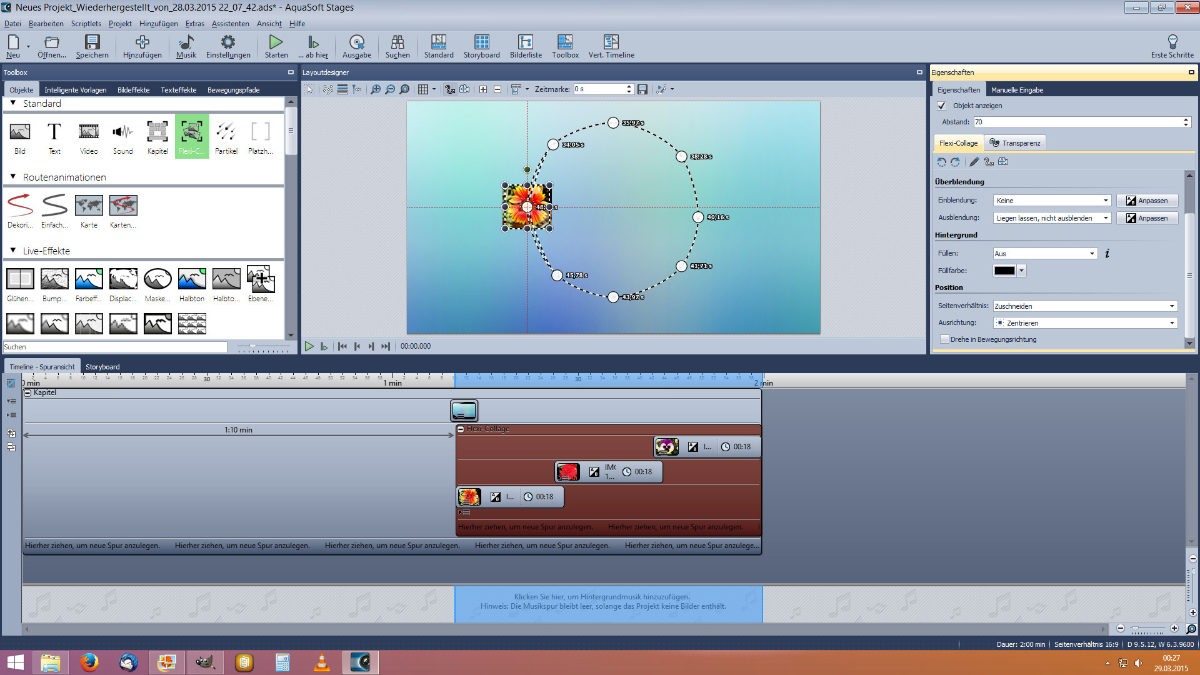Screen dimensions: 1200x675
Task: Choose the Video object in Toolbox
Action: [88, 131]
